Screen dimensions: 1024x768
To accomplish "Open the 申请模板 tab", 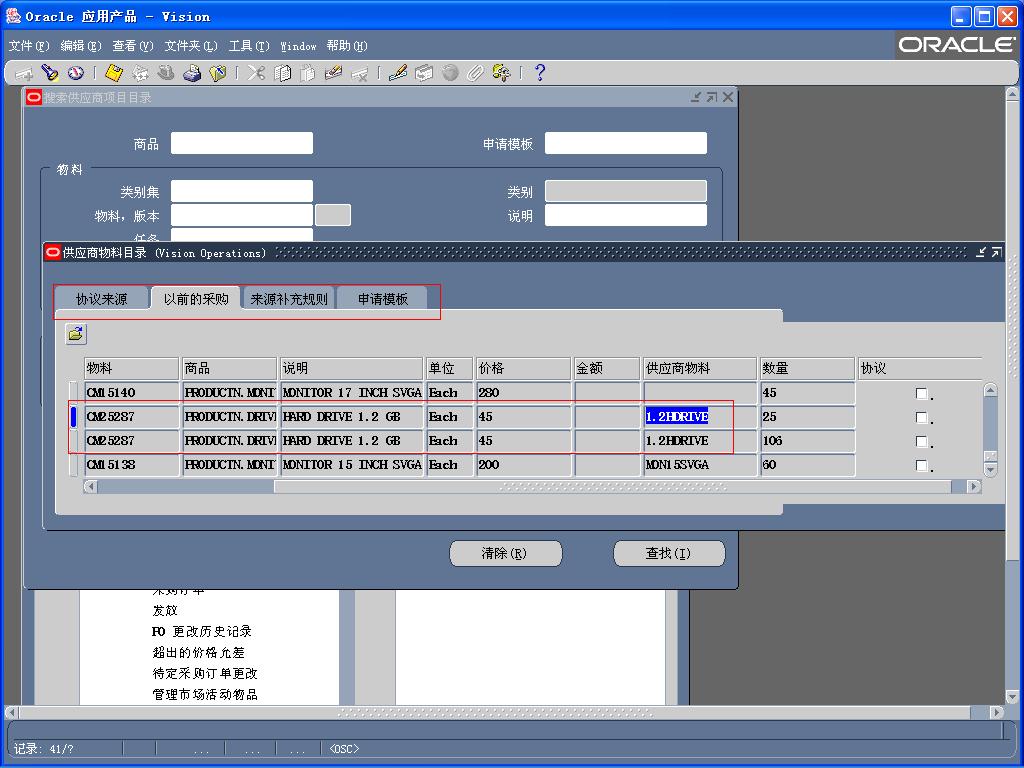I will click(383, 299).
